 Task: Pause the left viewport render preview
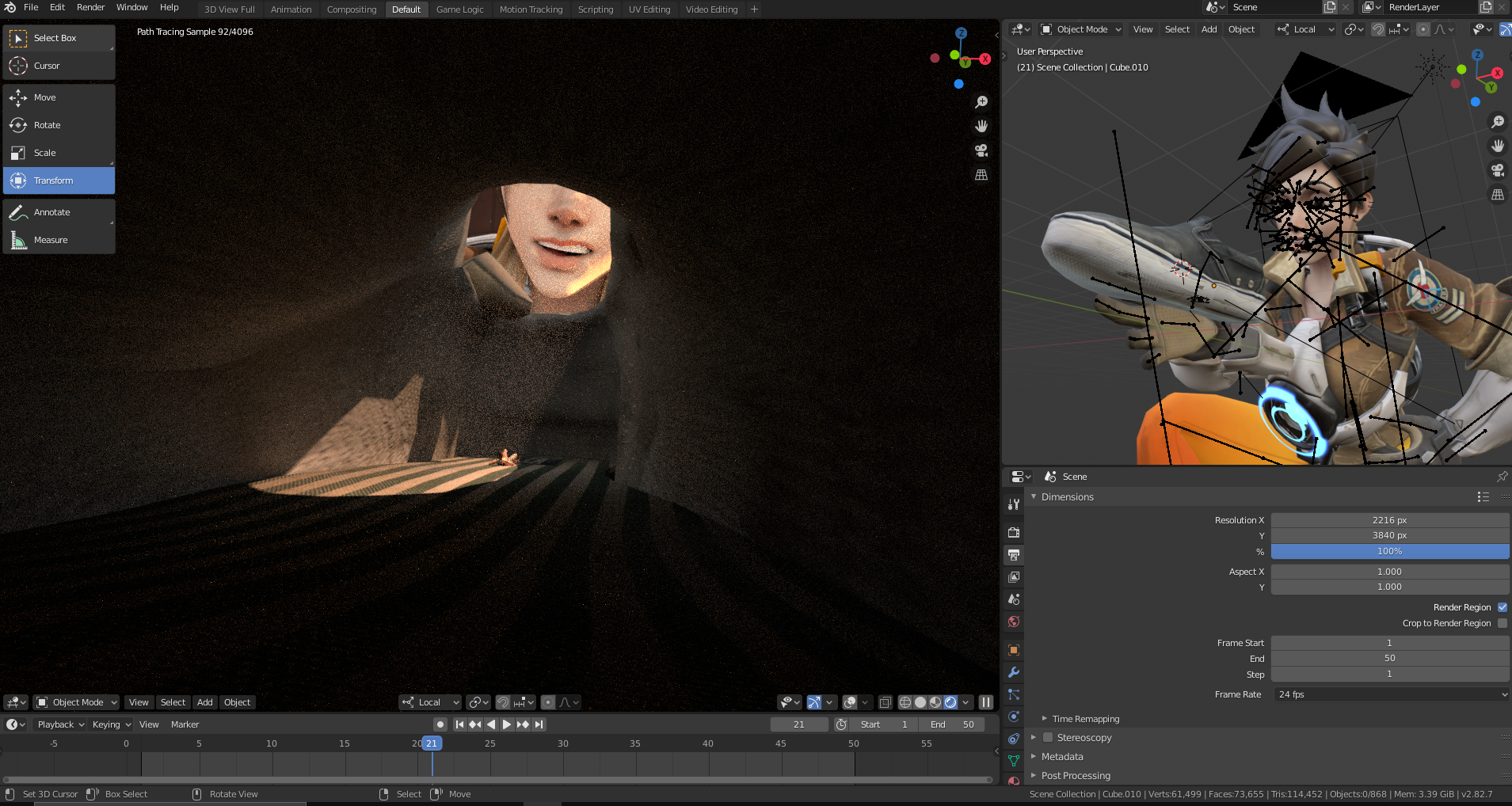pos(986,702)
